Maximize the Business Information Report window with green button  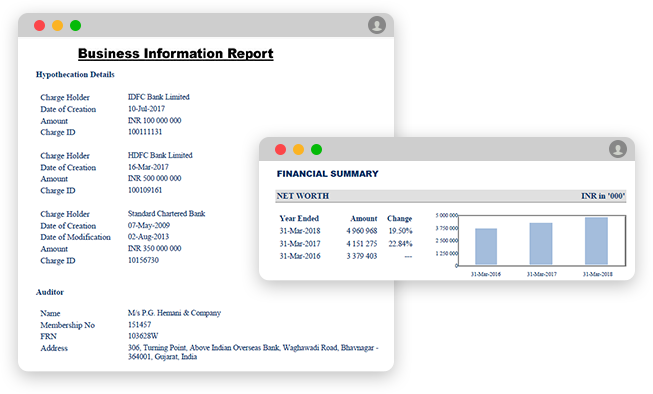[75, 25]
